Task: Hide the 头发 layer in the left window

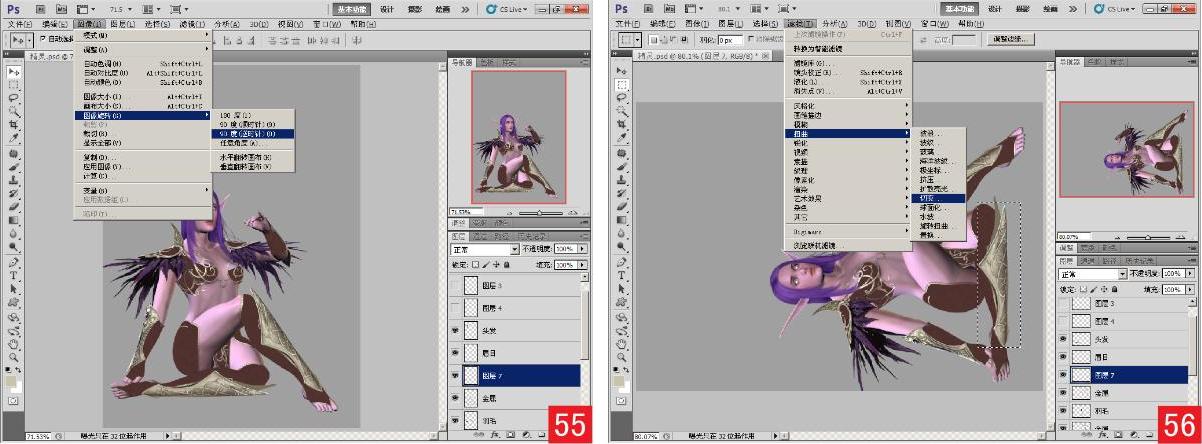Action: pyautogui.click(x=456, y=330)
